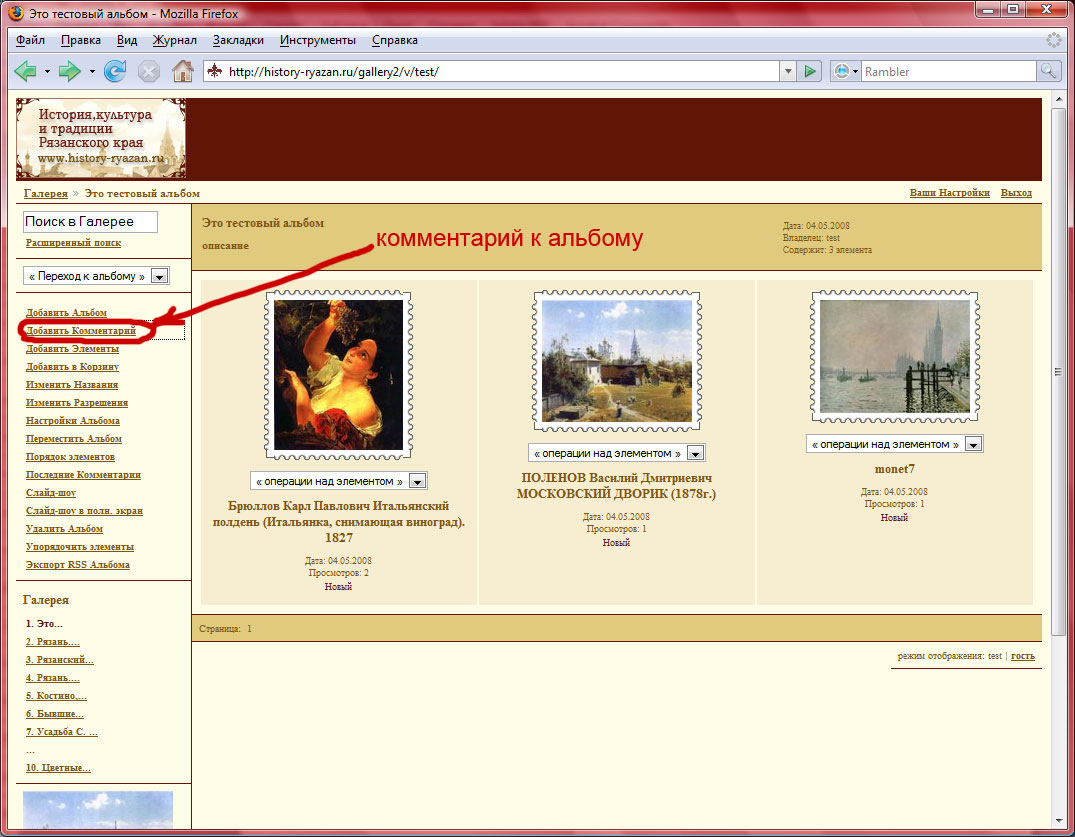Open the Журнал menu
This screenshot has width=1075, height=837.
click(175, 40)
